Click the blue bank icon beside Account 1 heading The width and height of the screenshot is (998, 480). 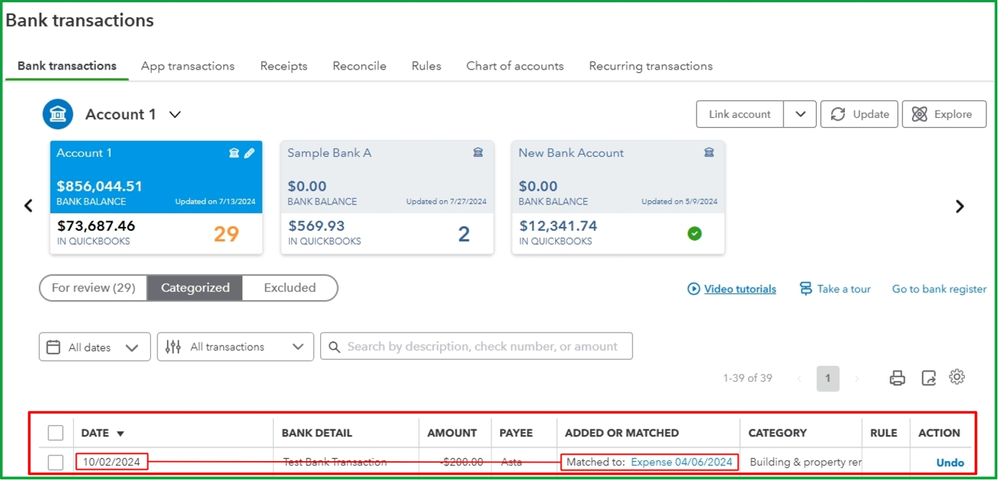[x=58, y=115]
